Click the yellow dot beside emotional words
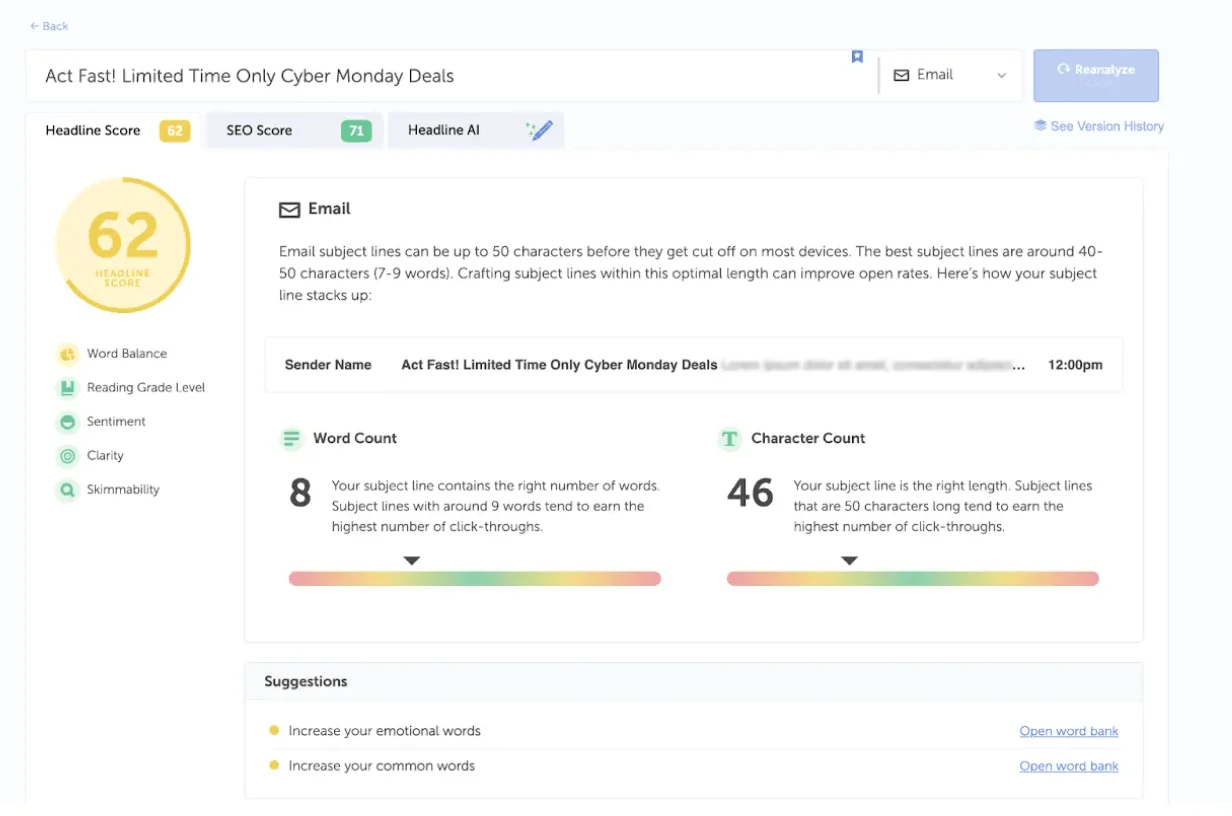This screenshot has height=816, width=1232. (x=274, y=730)
